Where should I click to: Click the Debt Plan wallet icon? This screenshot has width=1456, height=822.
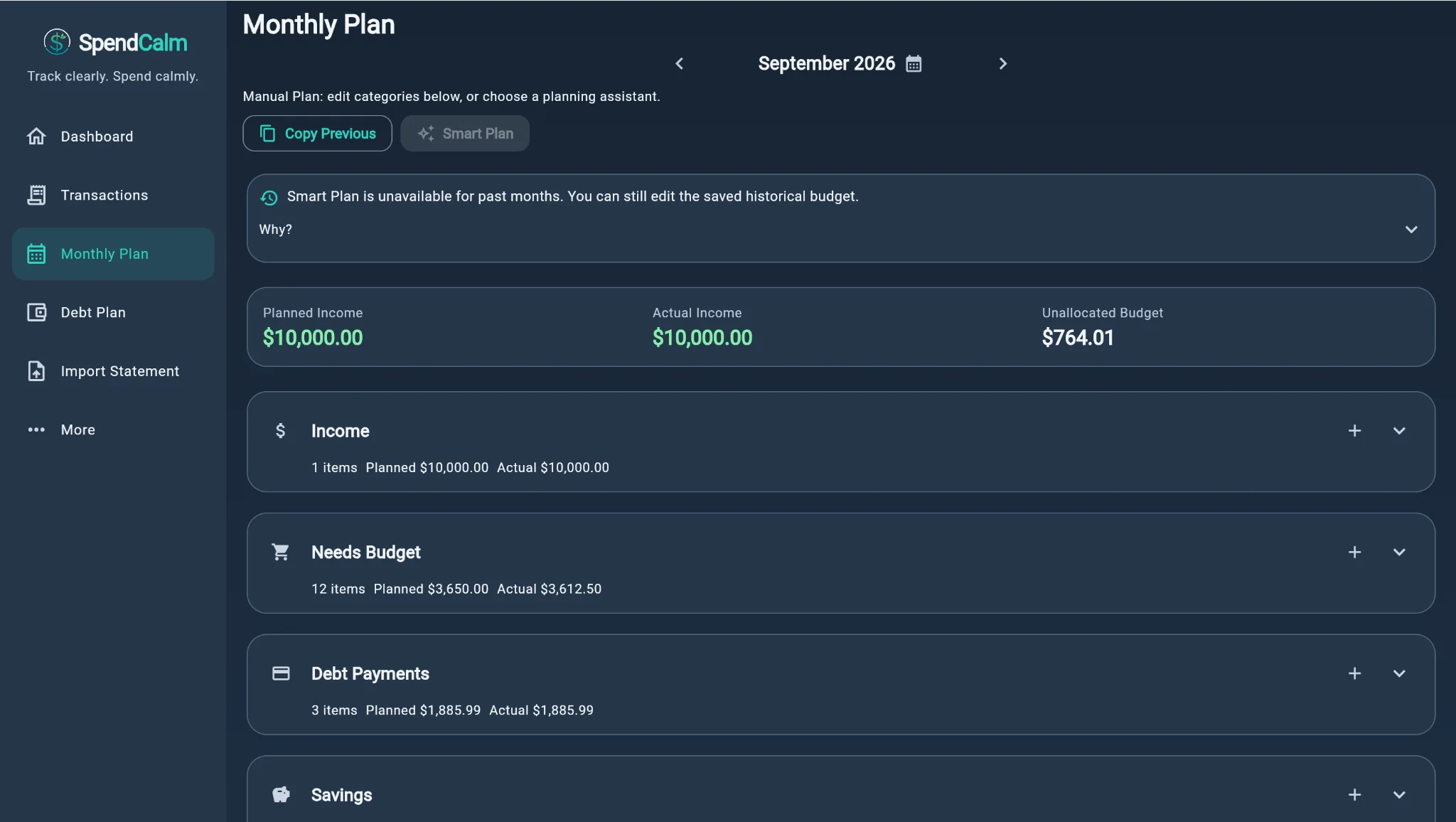click(36, 312)
